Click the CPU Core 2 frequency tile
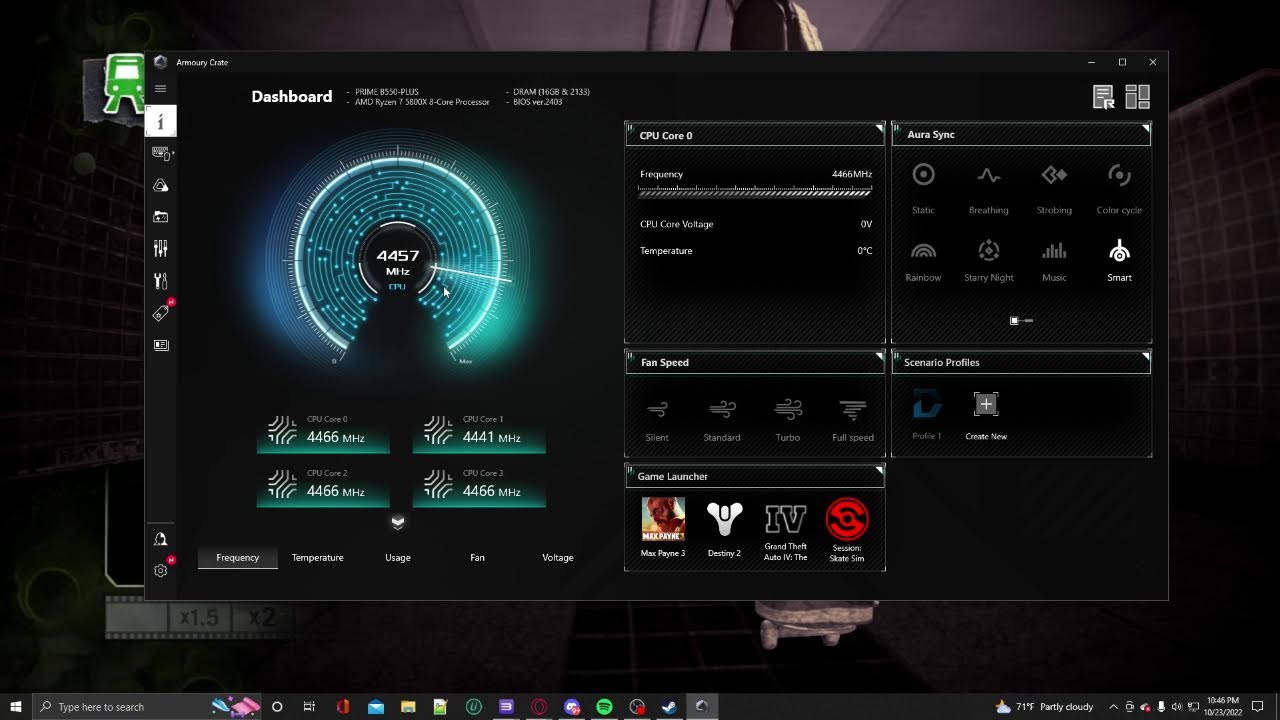The height and width of the screenshot is (720, 1280). coord(323,487)
